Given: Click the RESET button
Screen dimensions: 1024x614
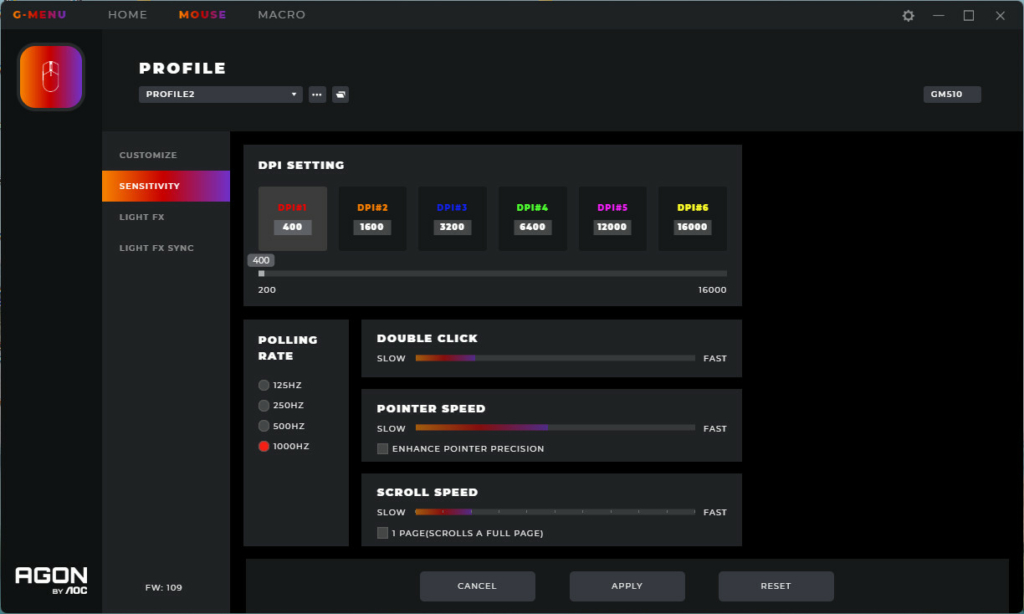Looking at the screenshot, I should coord(775,586).
